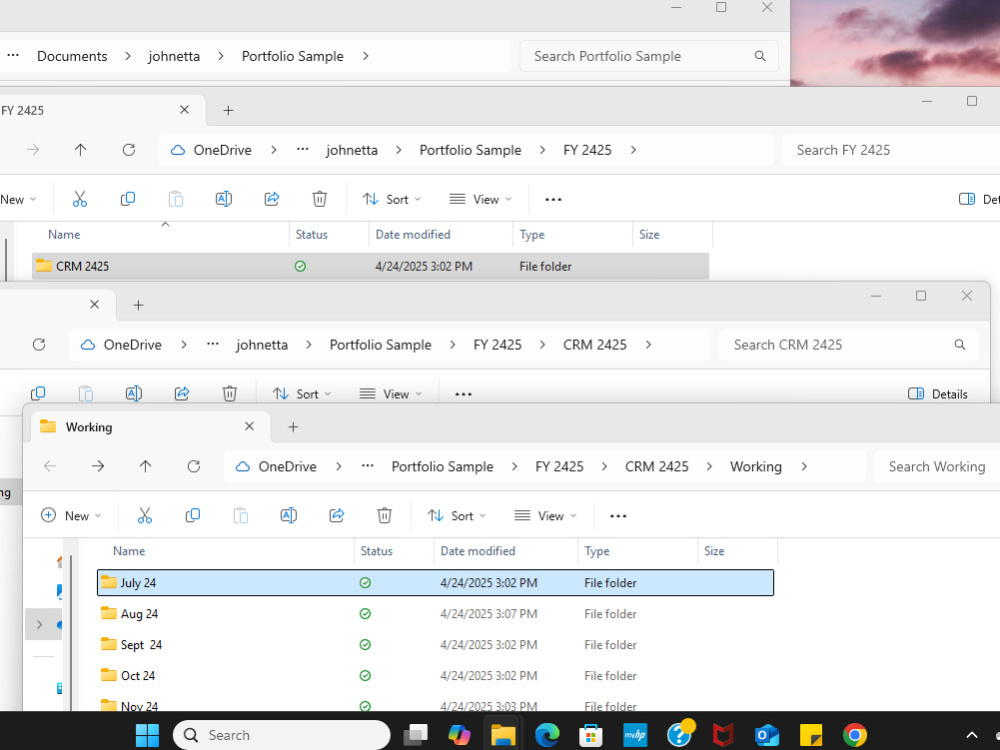Click Share icon in FY 2425 window toolbar
Image resolution: width=1000 pixels, height=750 pixels.
point(272,199)
